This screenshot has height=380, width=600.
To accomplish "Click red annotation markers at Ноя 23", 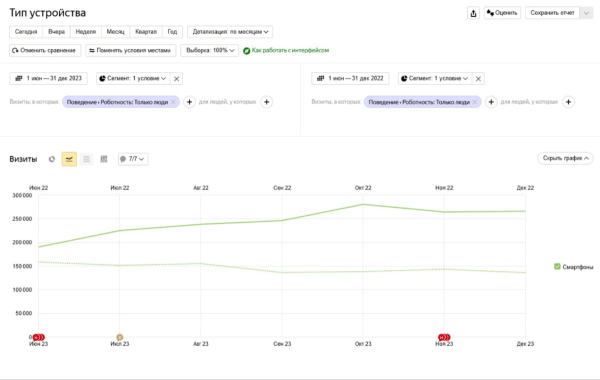I will (444, 337).
